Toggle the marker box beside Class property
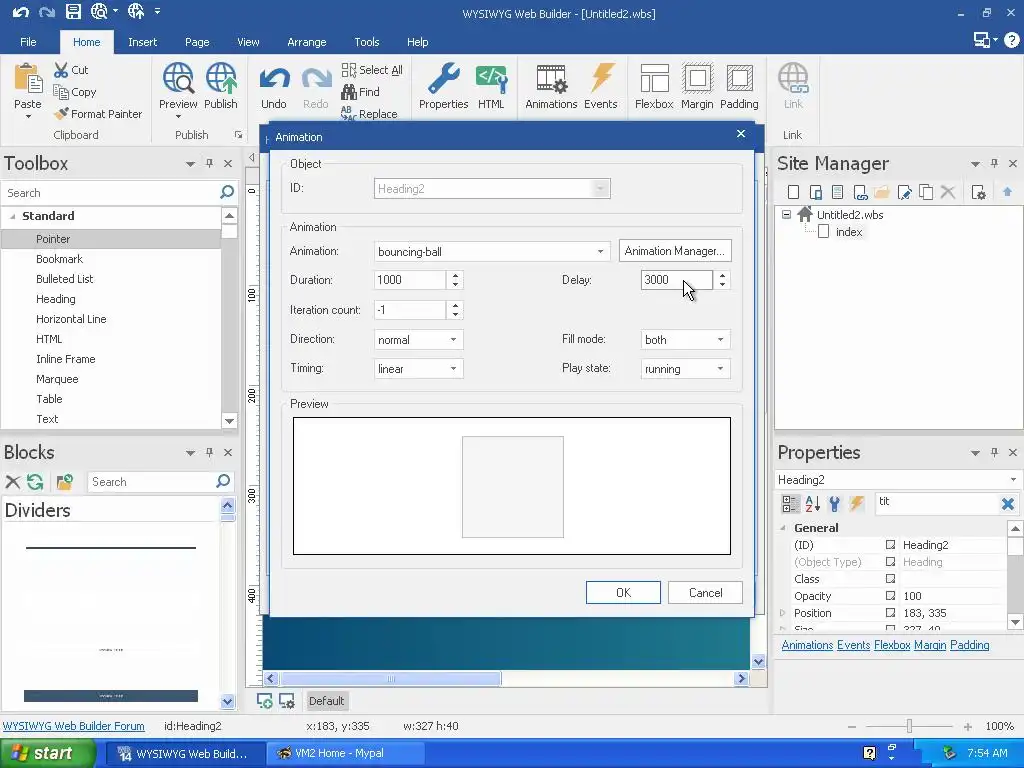The image size is (1024, 768). 890,579
